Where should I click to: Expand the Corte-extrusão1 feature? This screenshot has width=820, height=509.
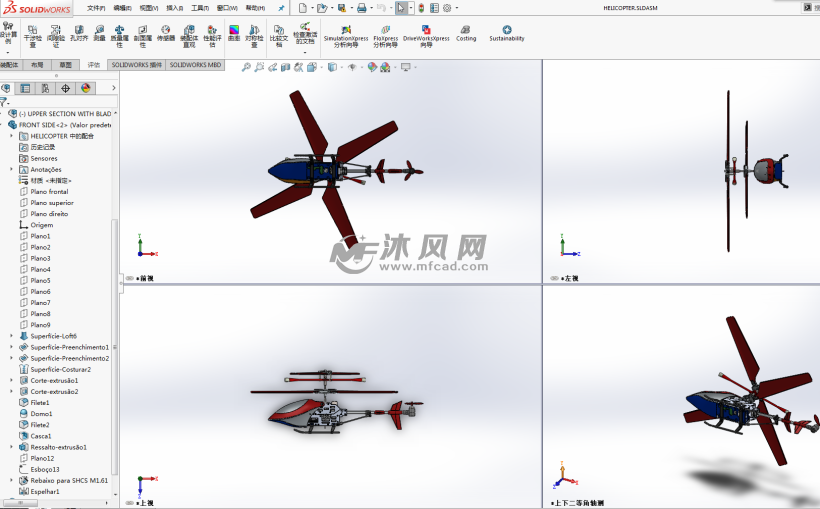[x=12, y=380]
